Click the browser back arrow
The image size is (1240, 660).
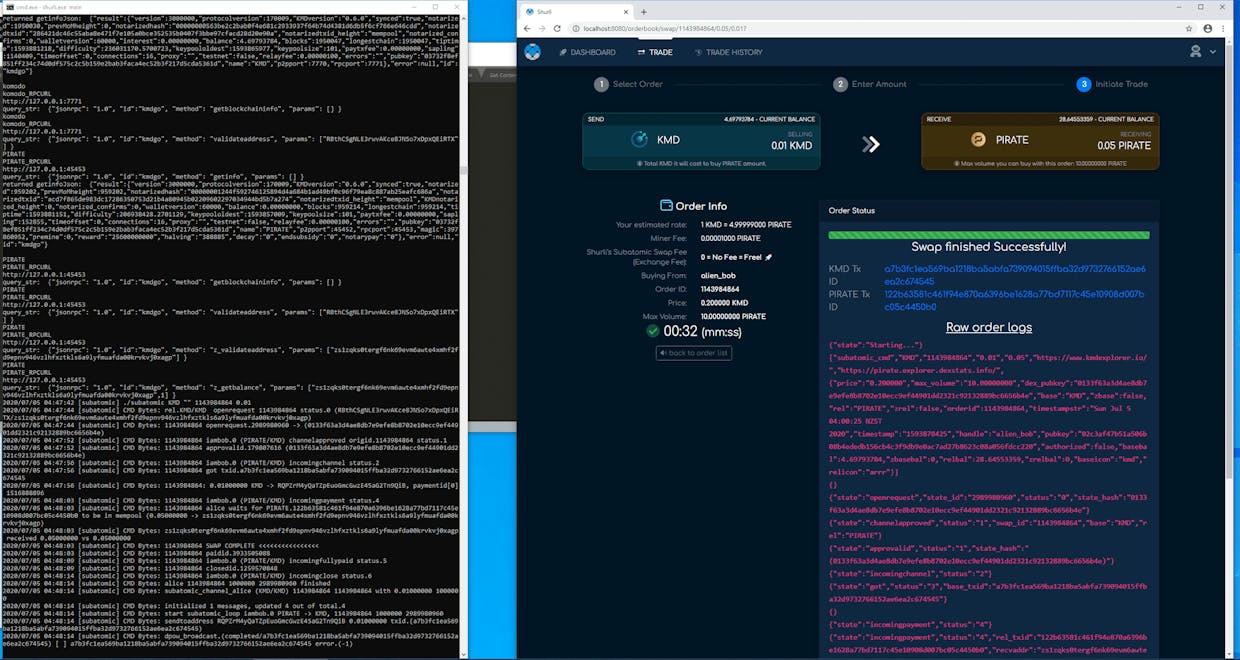pos(528,29)
